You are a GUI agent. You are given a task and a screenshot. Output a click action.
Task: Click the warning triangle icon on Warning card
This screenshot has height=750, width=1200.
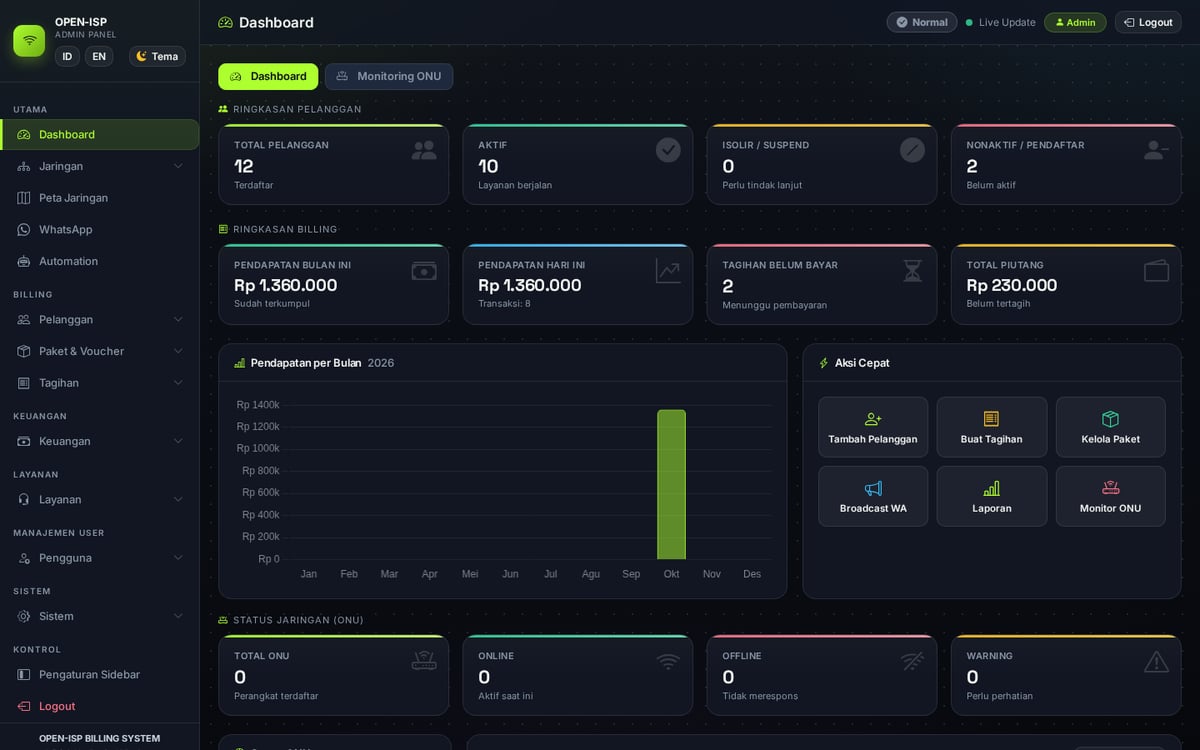1157,661
